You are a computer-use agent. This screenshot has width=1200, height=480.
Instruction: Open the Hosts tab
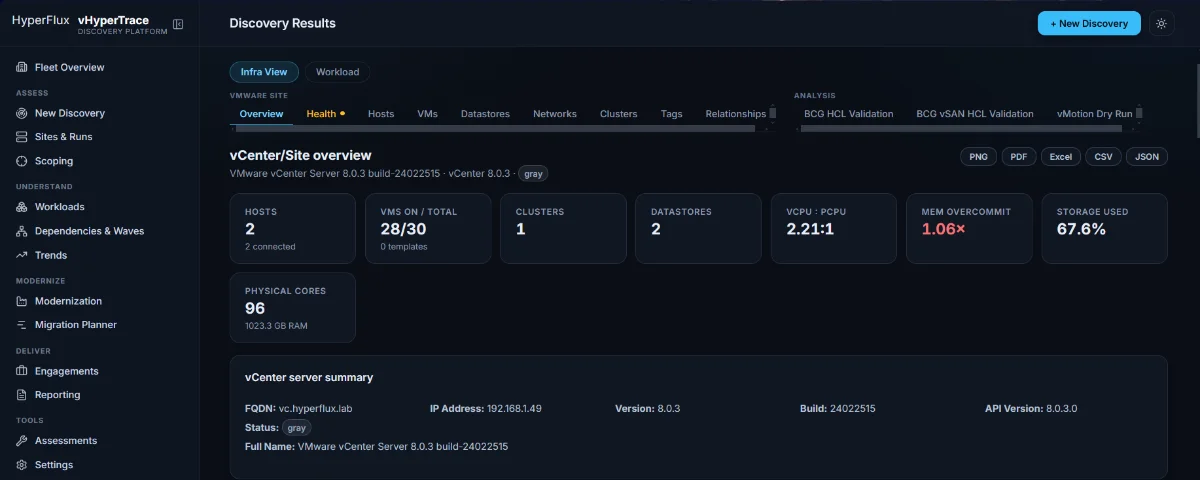pyautogui.click(x=381, y=114)
